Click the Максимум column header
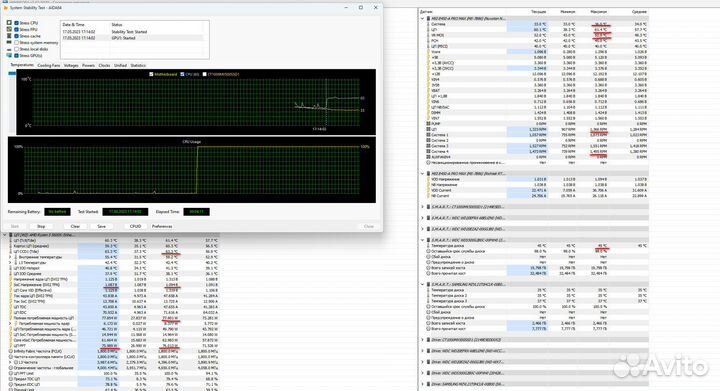Viewport: 720px width, 391px height. (x=598, y=11)
